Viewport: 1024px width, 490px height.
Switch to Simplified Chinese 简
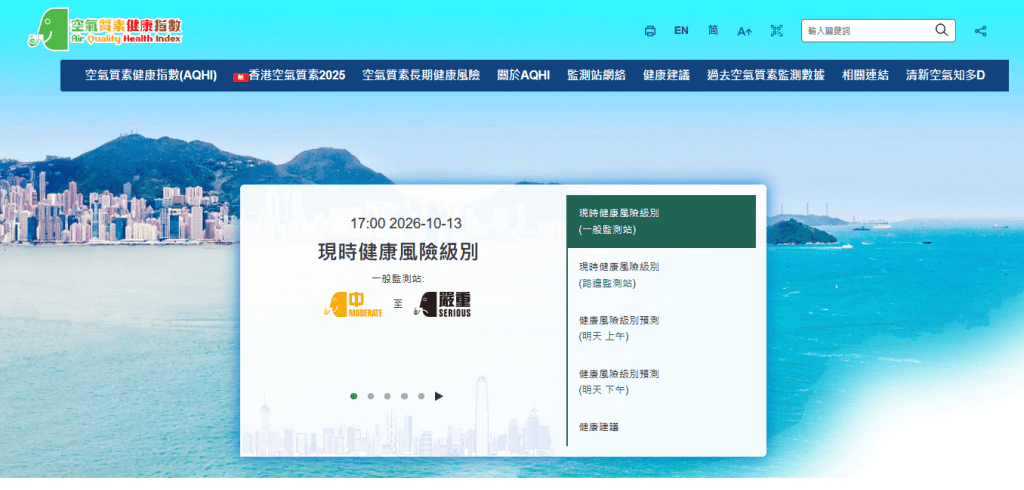(713, 30)
